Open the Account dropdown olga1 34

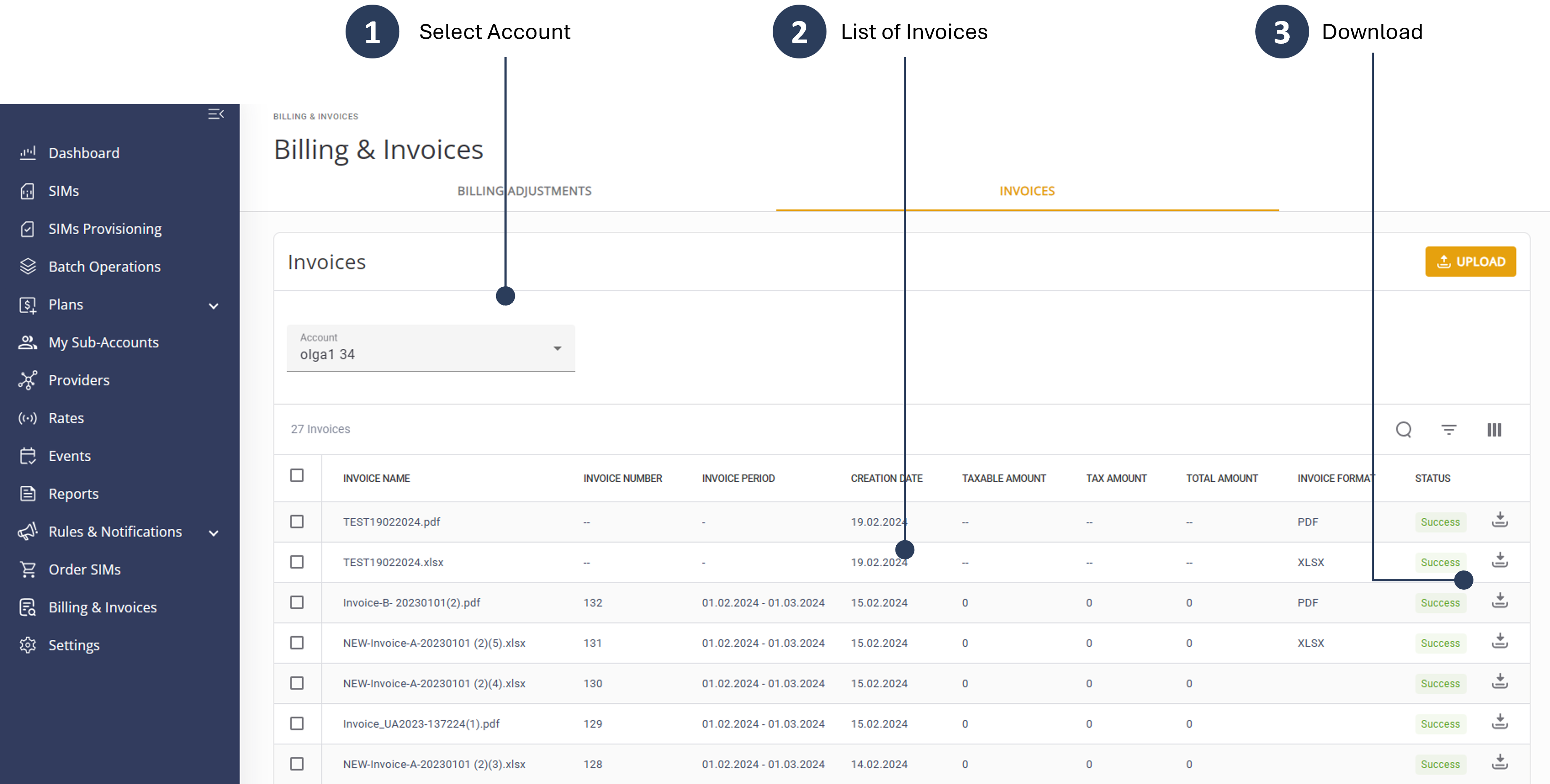[430, 348]
